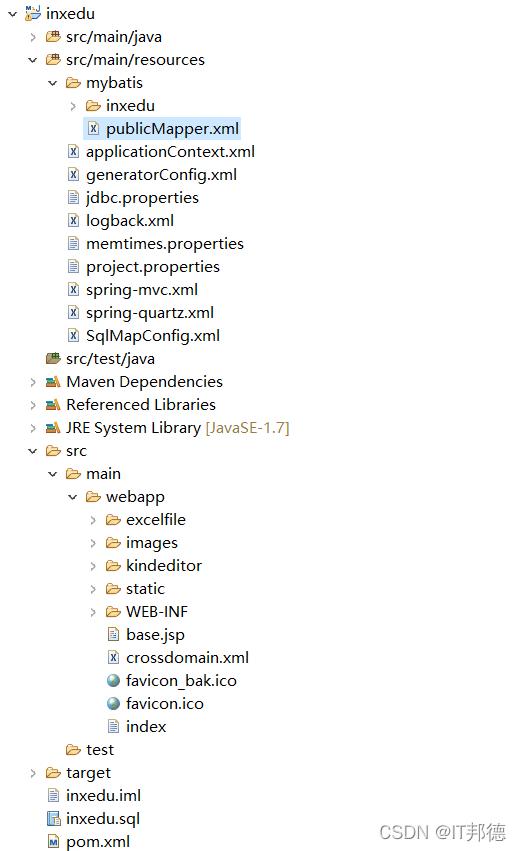Select the inxedu.sql file name
The width and height of the screenshot is (521, 851).
(x=103, y=818)
